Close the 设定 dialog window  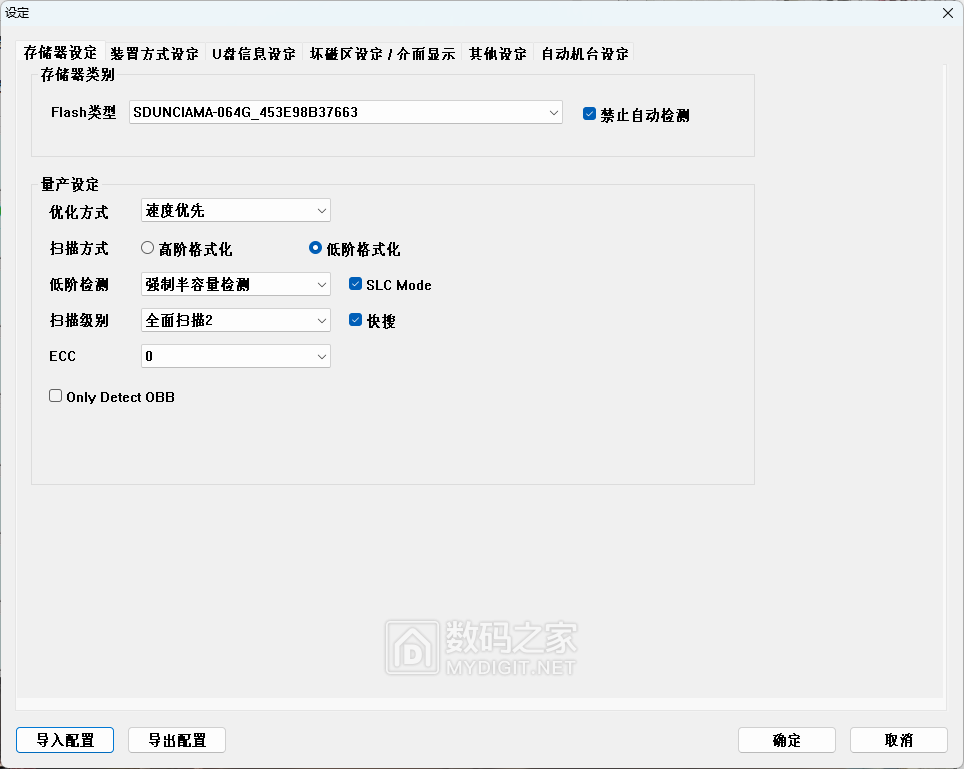947,13
